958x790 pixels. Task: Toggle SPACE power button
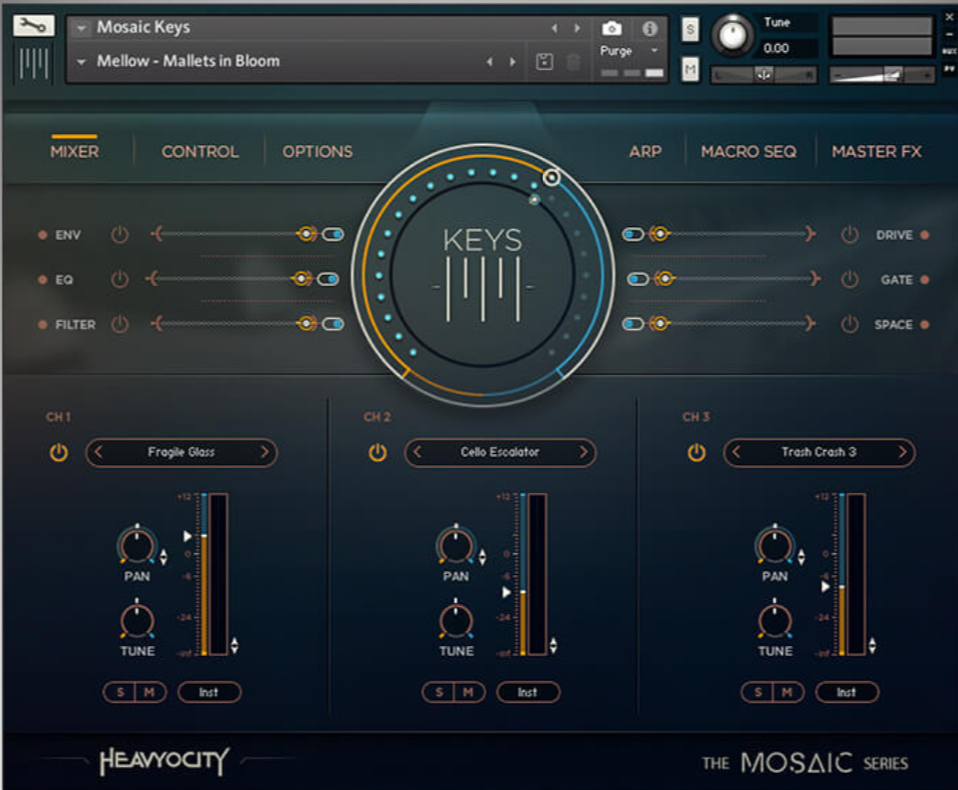pyautogui.click(x=849, y=324)
